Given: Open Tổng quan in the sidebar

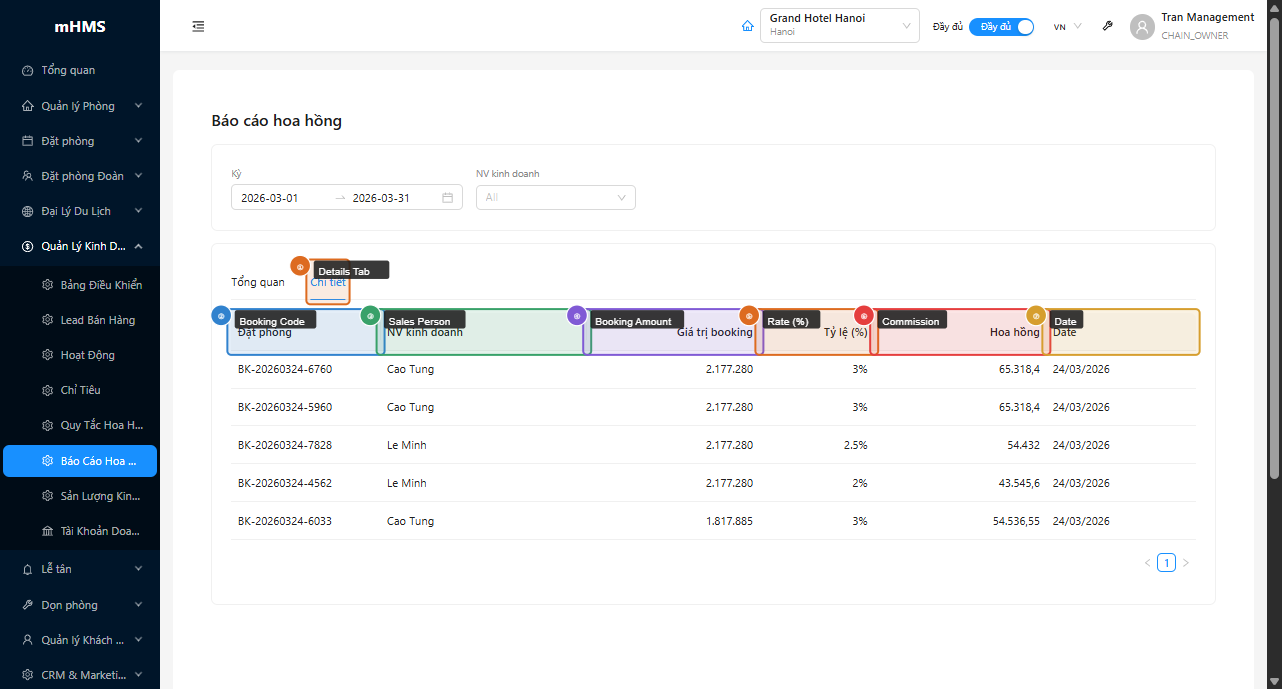Looking at the screenshot, I should [68, 70].
